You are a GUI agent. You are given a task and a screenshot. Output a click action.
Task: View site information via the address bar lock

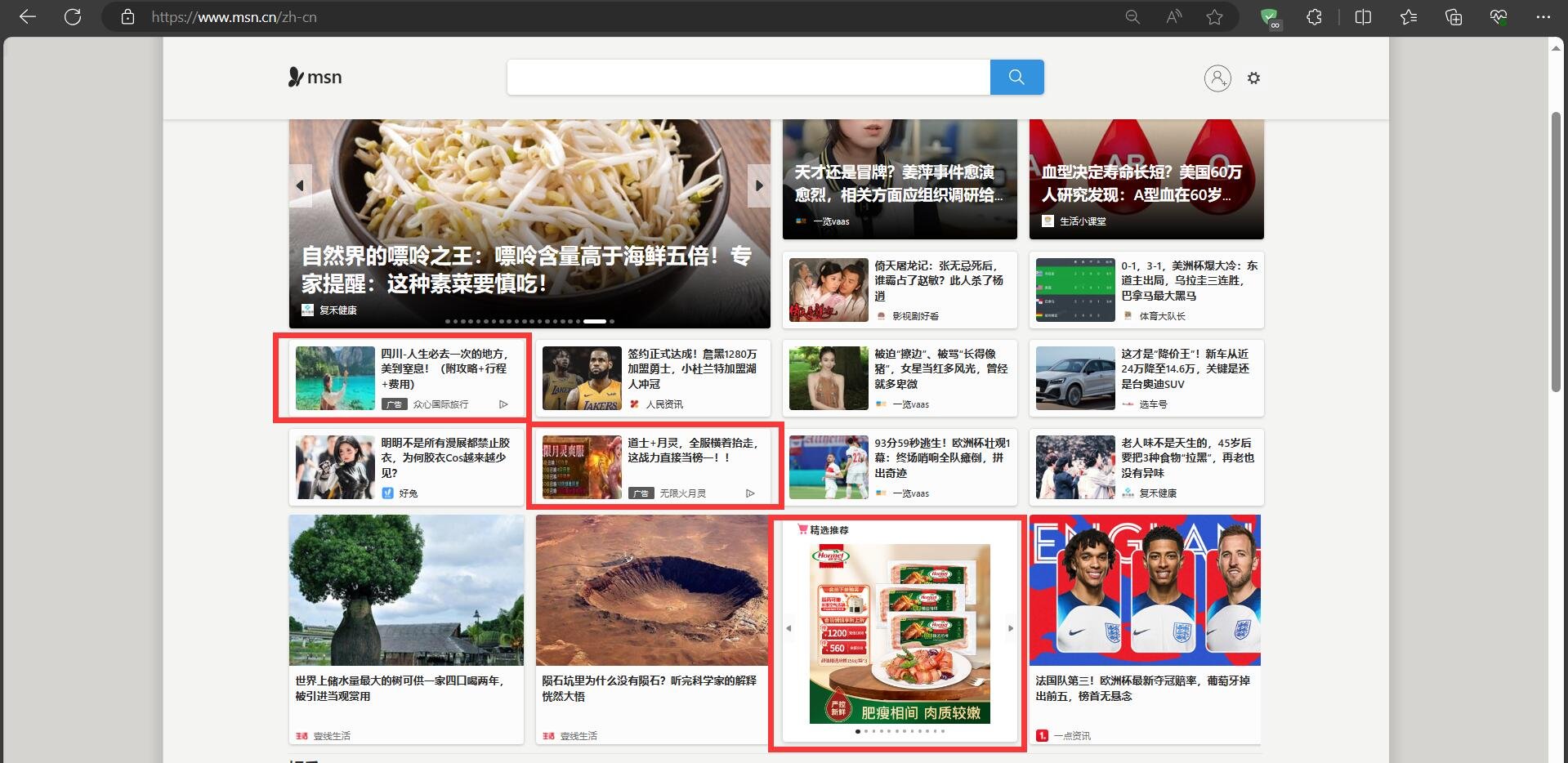(x=127, y=16)
